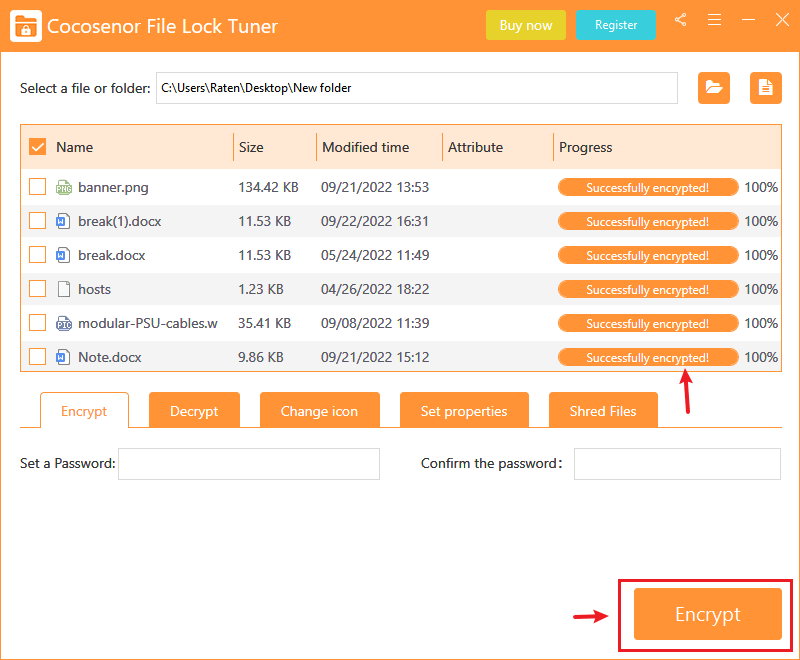This screenshot has height=660, width=800.
Task: Click the hosts file progress bar
Action: [x=648, y=289]
